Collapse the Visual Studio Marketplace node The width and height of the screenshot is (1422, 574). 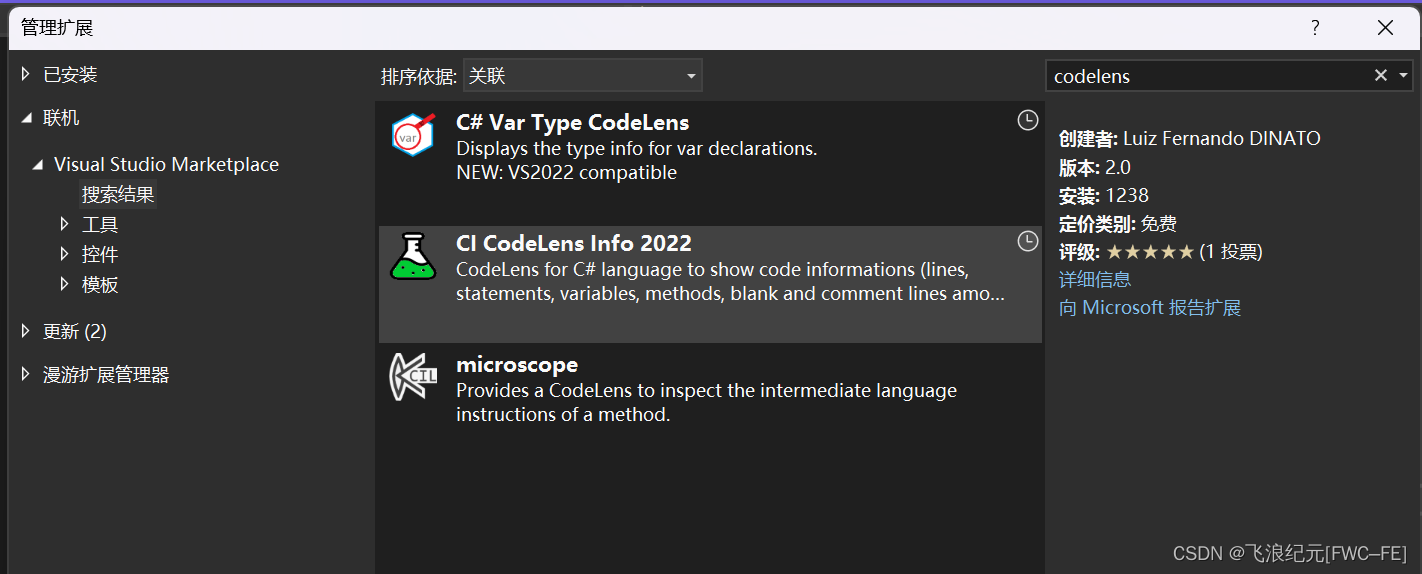point(38,165)
